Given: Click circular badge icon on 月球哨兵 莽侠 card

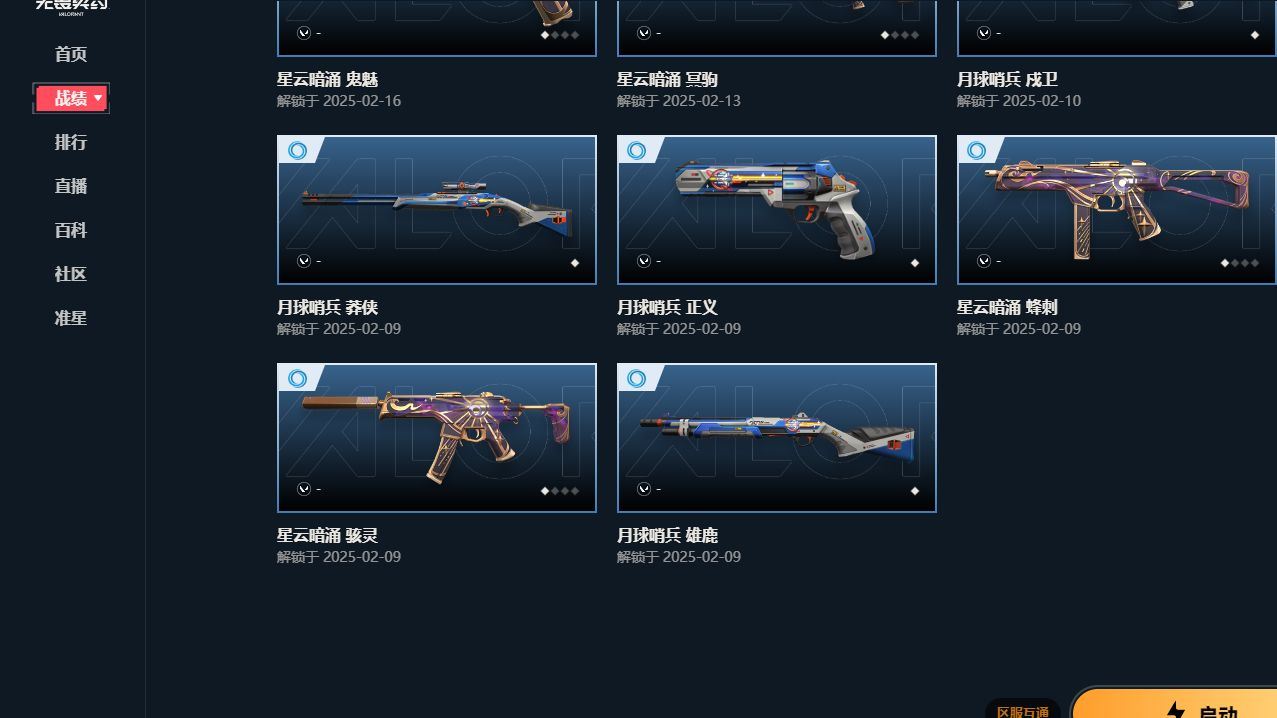Looking at the screenshot, I should click(x=297, y=150).
